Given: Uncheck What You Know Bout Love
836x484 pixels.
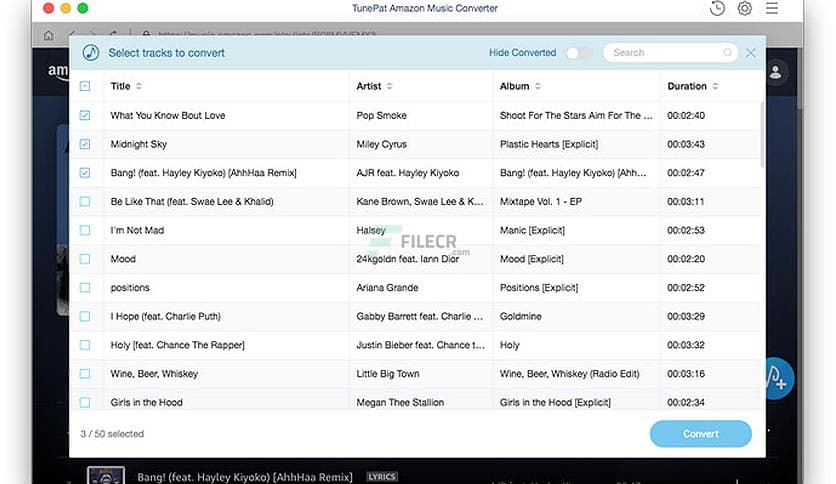Looking at the screenshot, I should click(x=85, y=115).
